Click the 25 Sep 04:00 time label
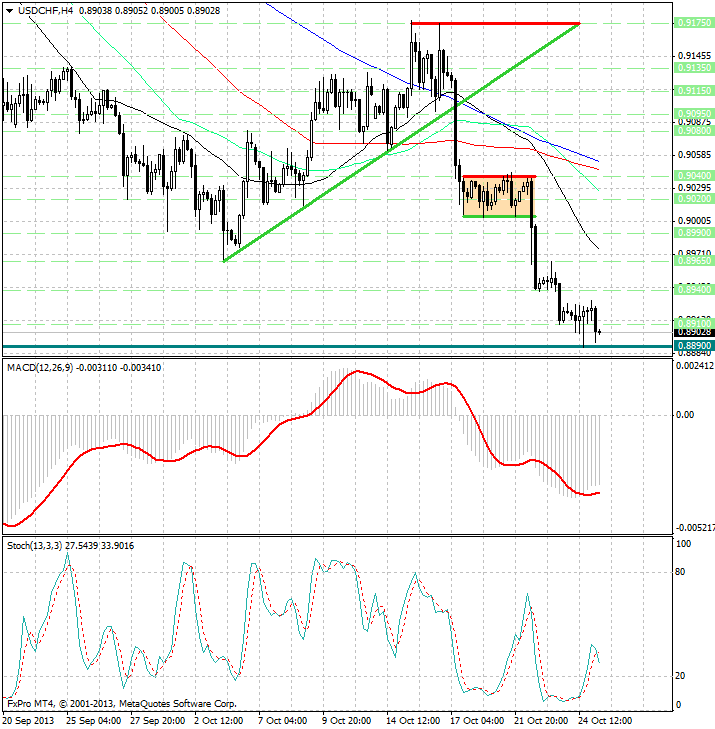The width and height of the screenshot is (715, 729). point(93,721)
